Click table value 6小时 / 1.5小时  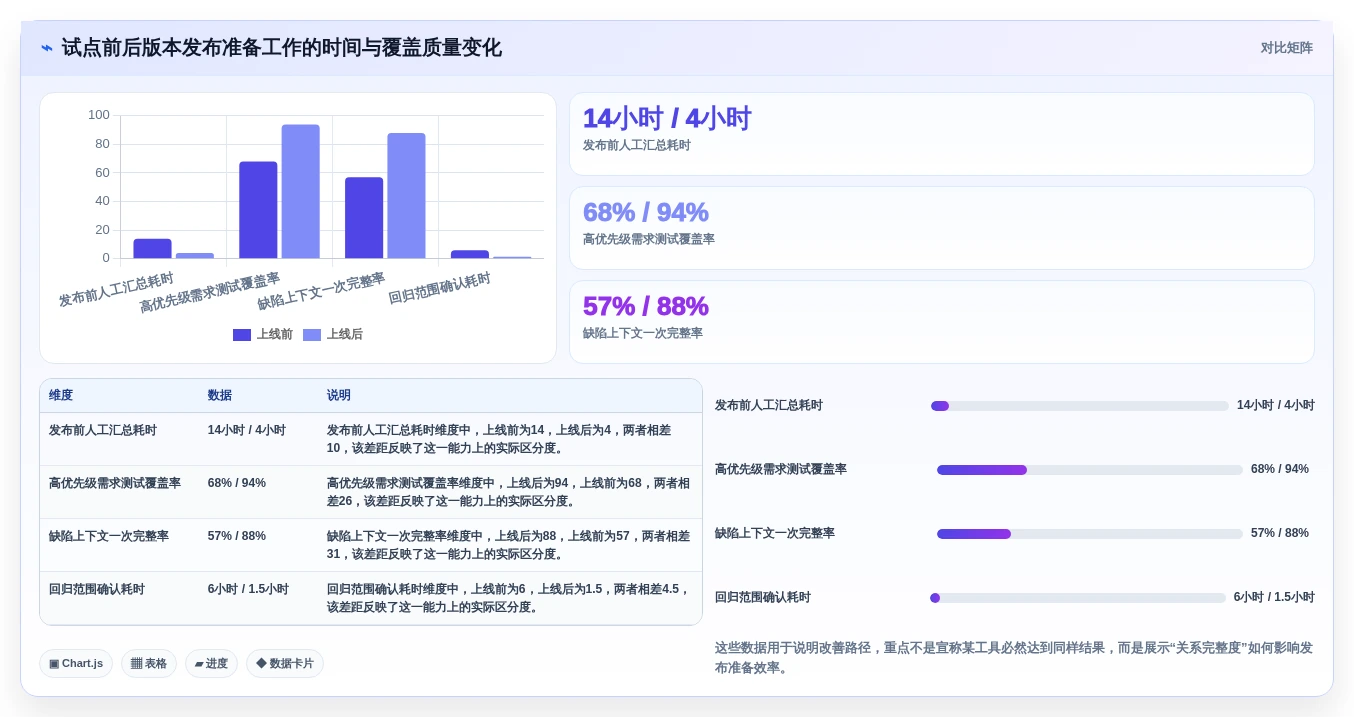(248, 589)
